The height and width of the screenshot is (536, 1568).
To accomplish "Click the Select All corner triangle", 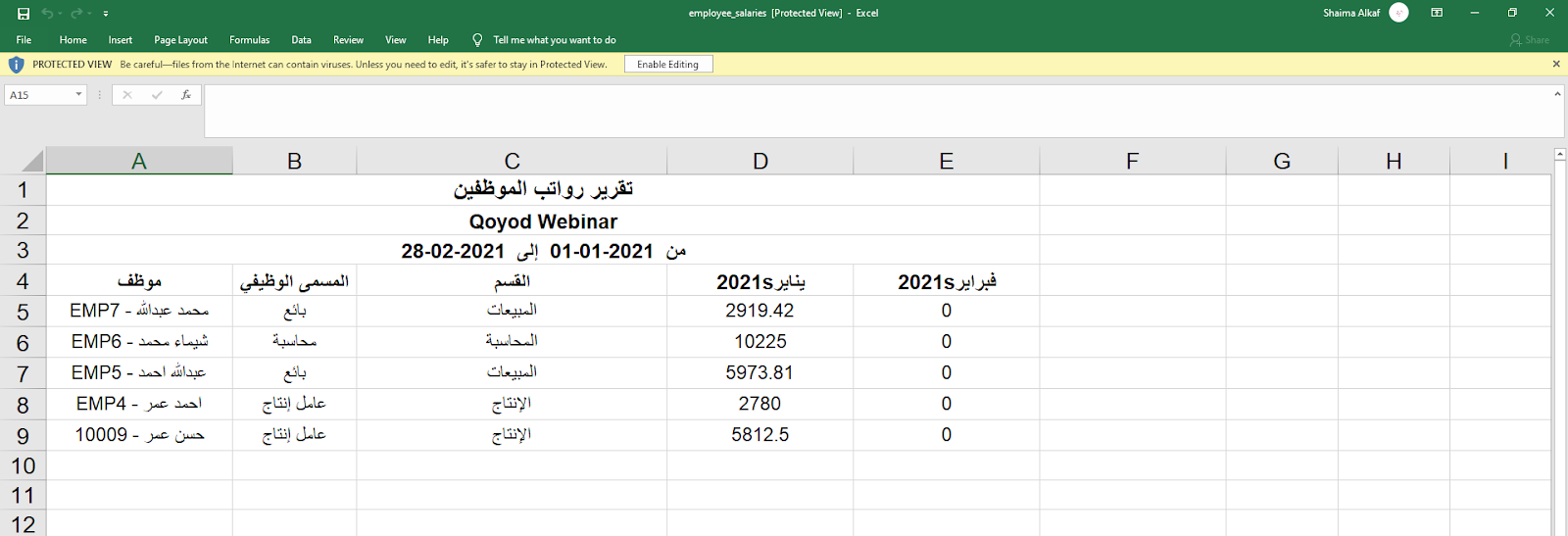I will [x=32, y=162].
